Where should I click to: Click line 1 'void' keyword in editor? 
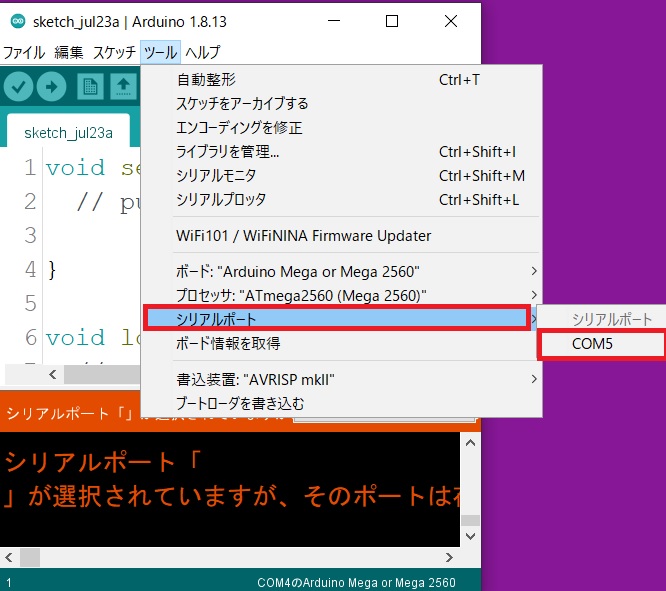(x=75, y=167)
